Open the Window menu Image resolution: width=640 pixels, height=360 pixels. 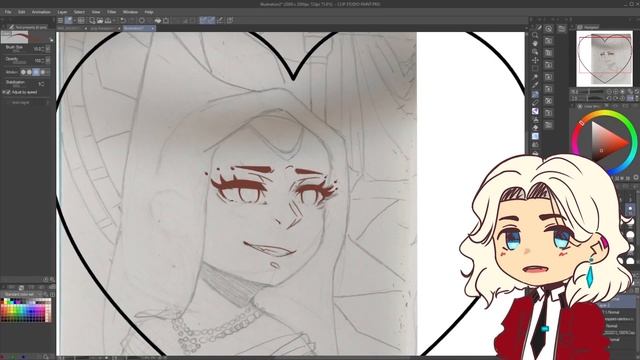[x=130, y=12]
